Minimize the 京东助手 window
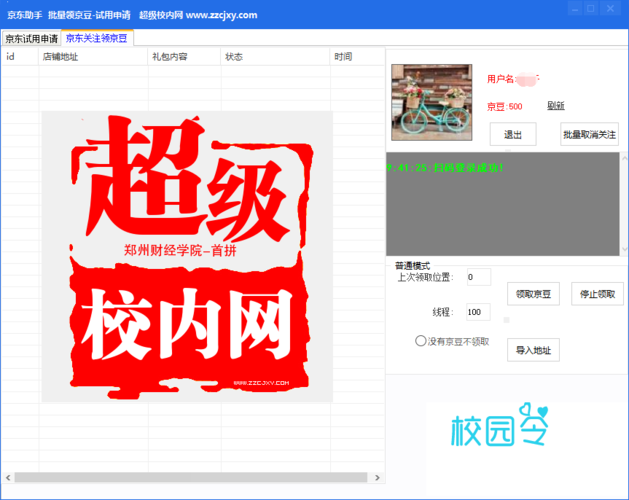 click(575, 8)
